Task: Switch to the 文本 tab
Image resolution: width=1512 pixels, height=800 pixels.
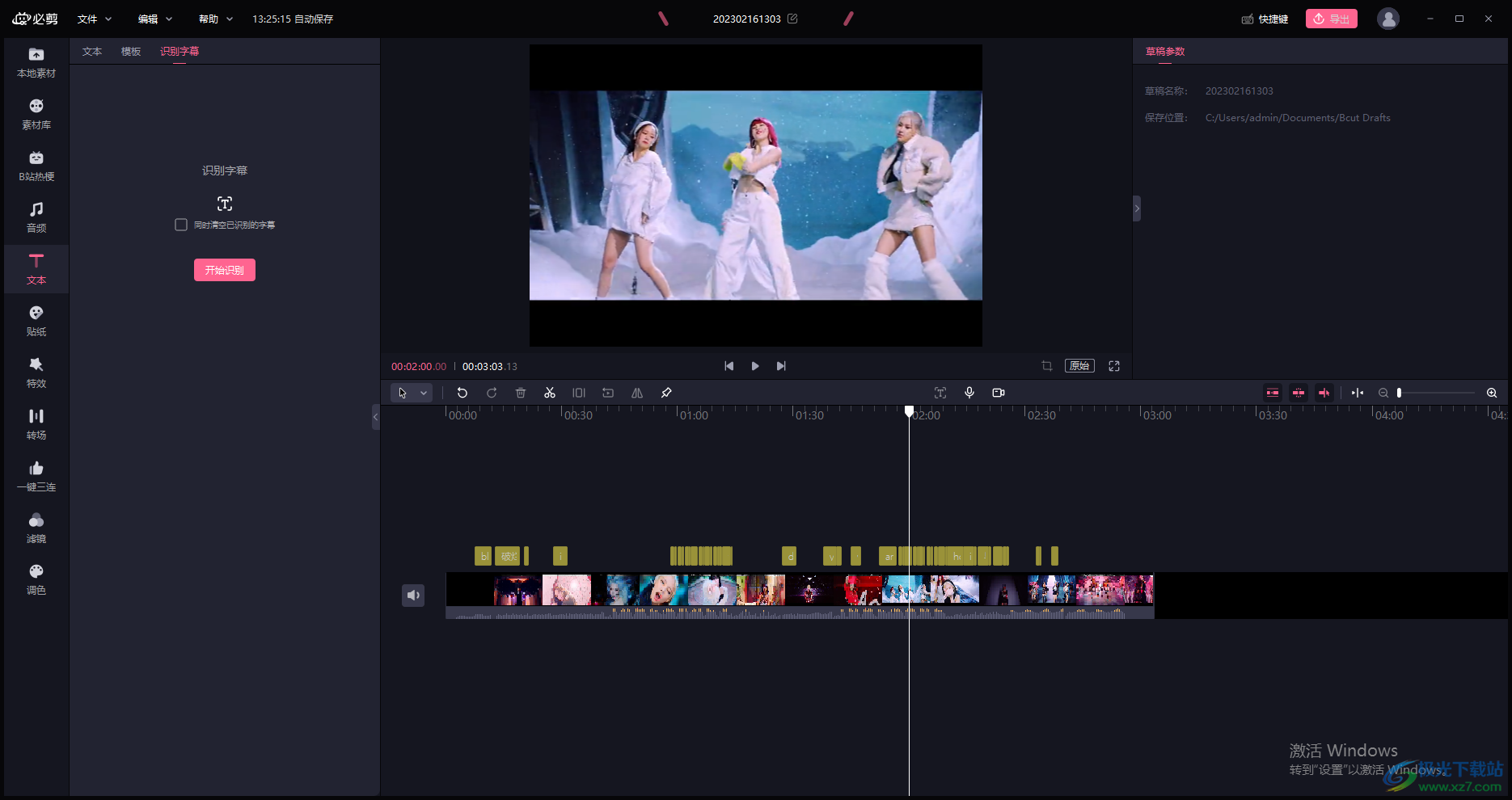Action: (x=92, y=51)
